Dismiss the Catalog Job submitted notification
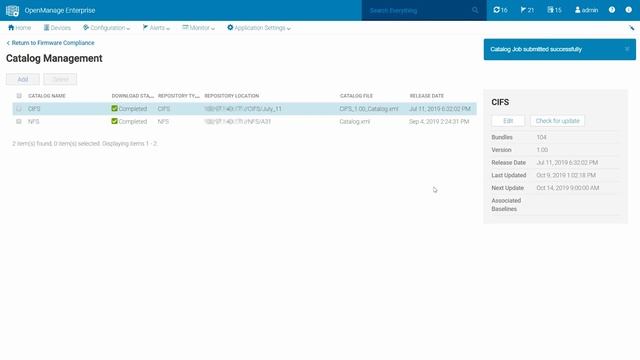 pyautogui.click(x=627, y=49)
